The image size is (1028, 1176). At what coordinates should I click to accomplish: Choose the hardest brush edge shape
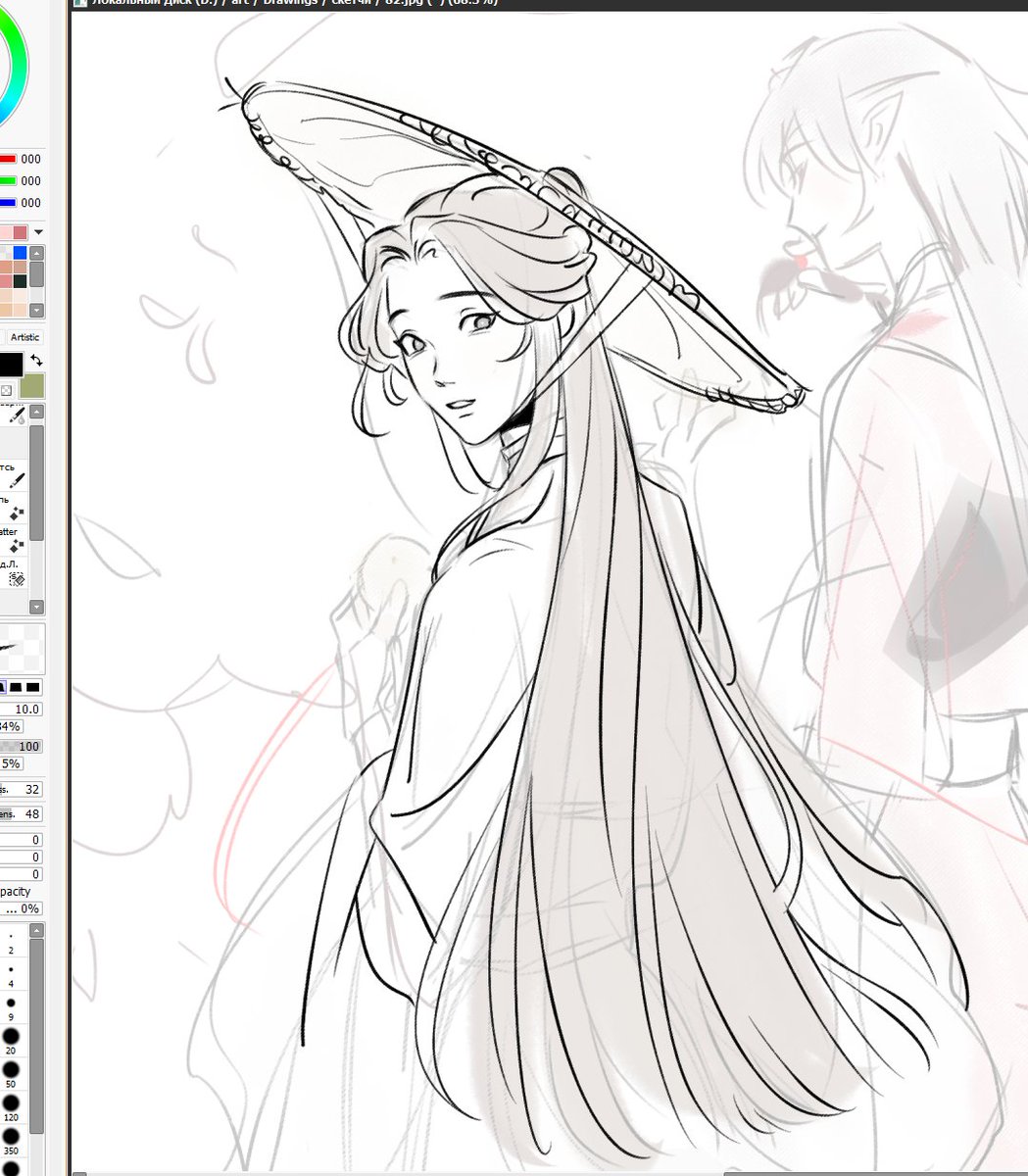[x=32, y=687]
